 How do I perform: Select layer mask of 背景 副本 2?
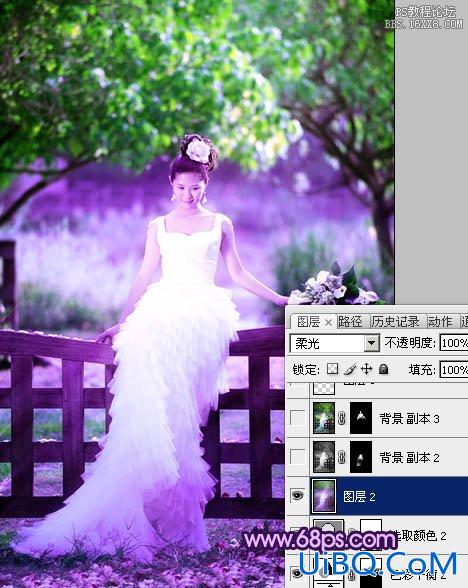tap(361, 457)
